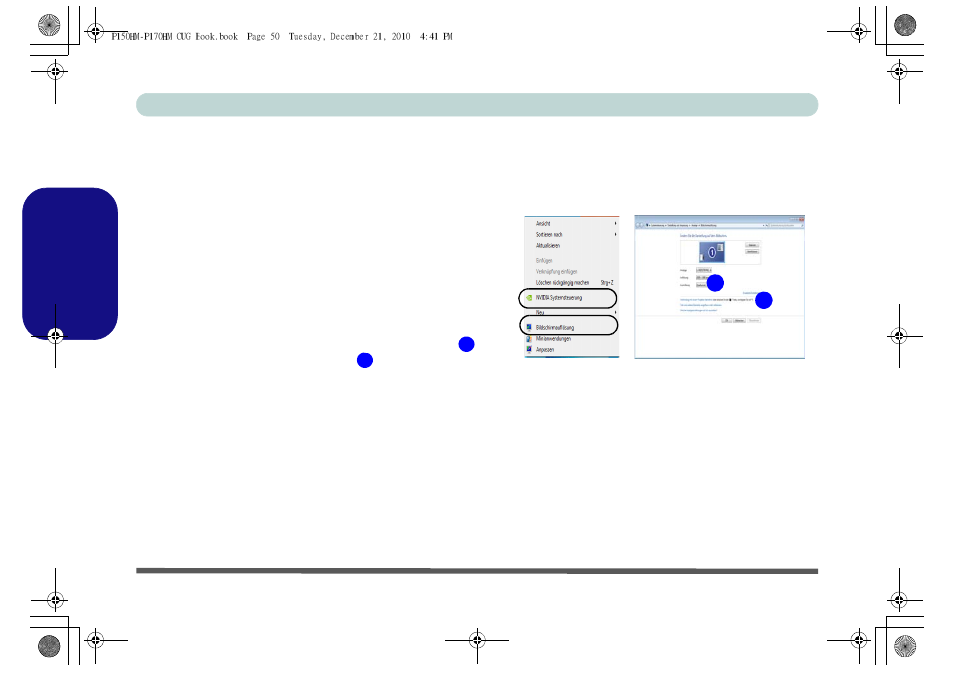Click the Bildschirmauflösung monitor icon

(x=529, y=327)
